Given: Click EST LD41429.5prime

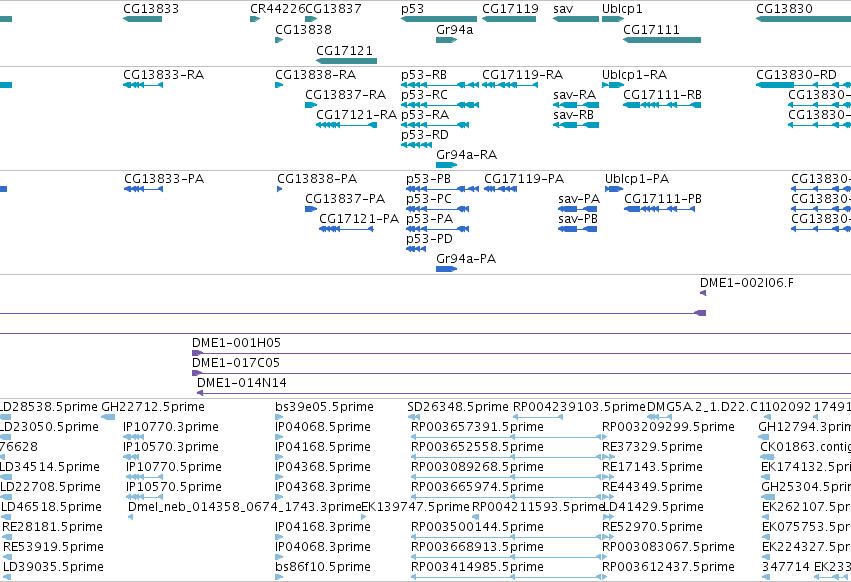Looking at the screenshot, I should click(x=653, y=507).
